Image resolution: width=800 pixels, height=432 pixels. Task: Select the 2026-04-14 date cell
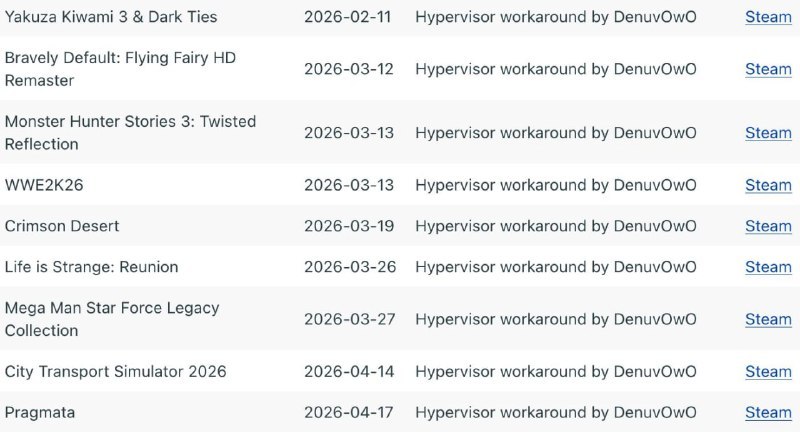349,371
